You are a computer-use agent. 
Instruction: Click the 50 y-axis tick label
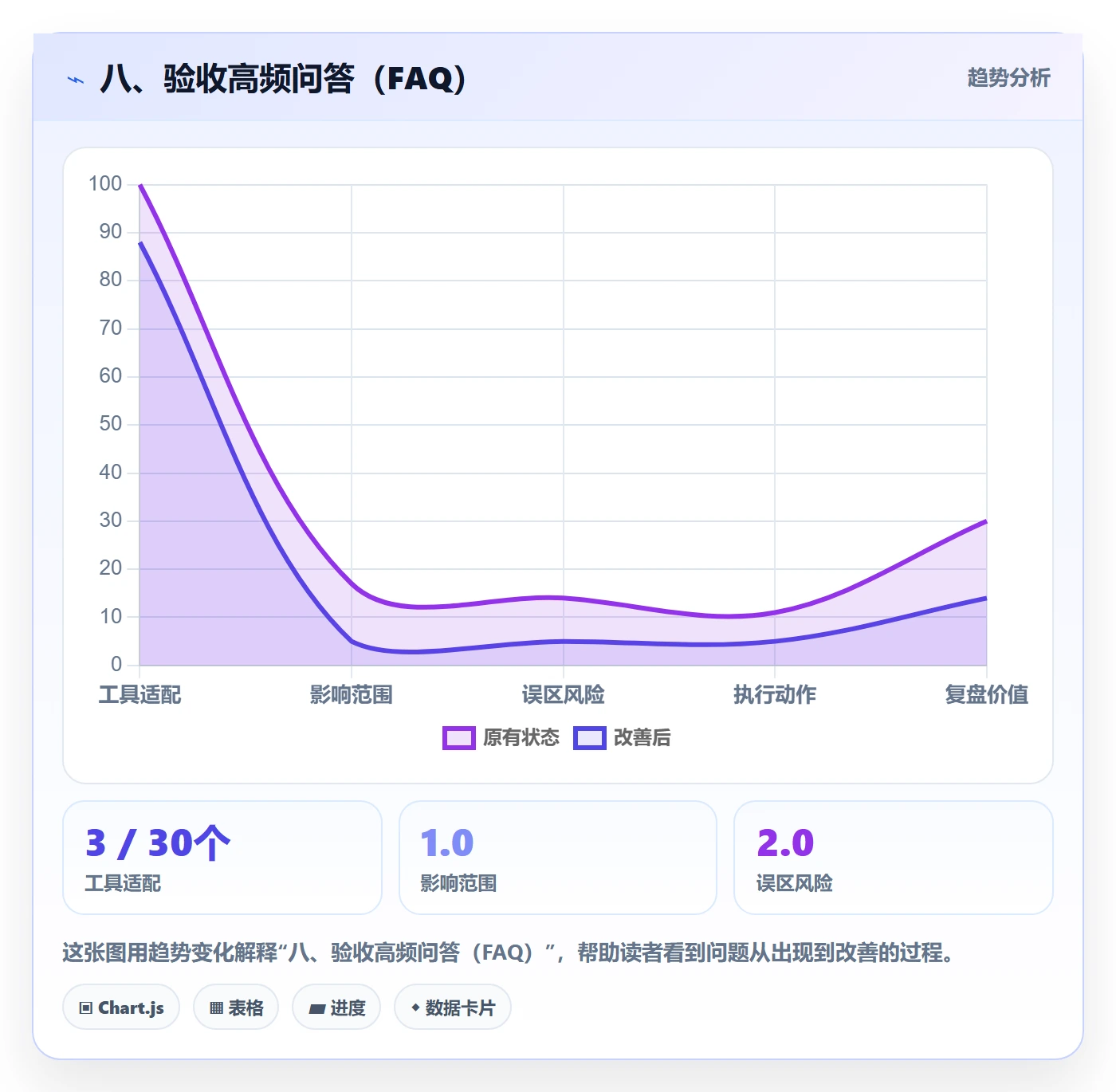point(111,424)
